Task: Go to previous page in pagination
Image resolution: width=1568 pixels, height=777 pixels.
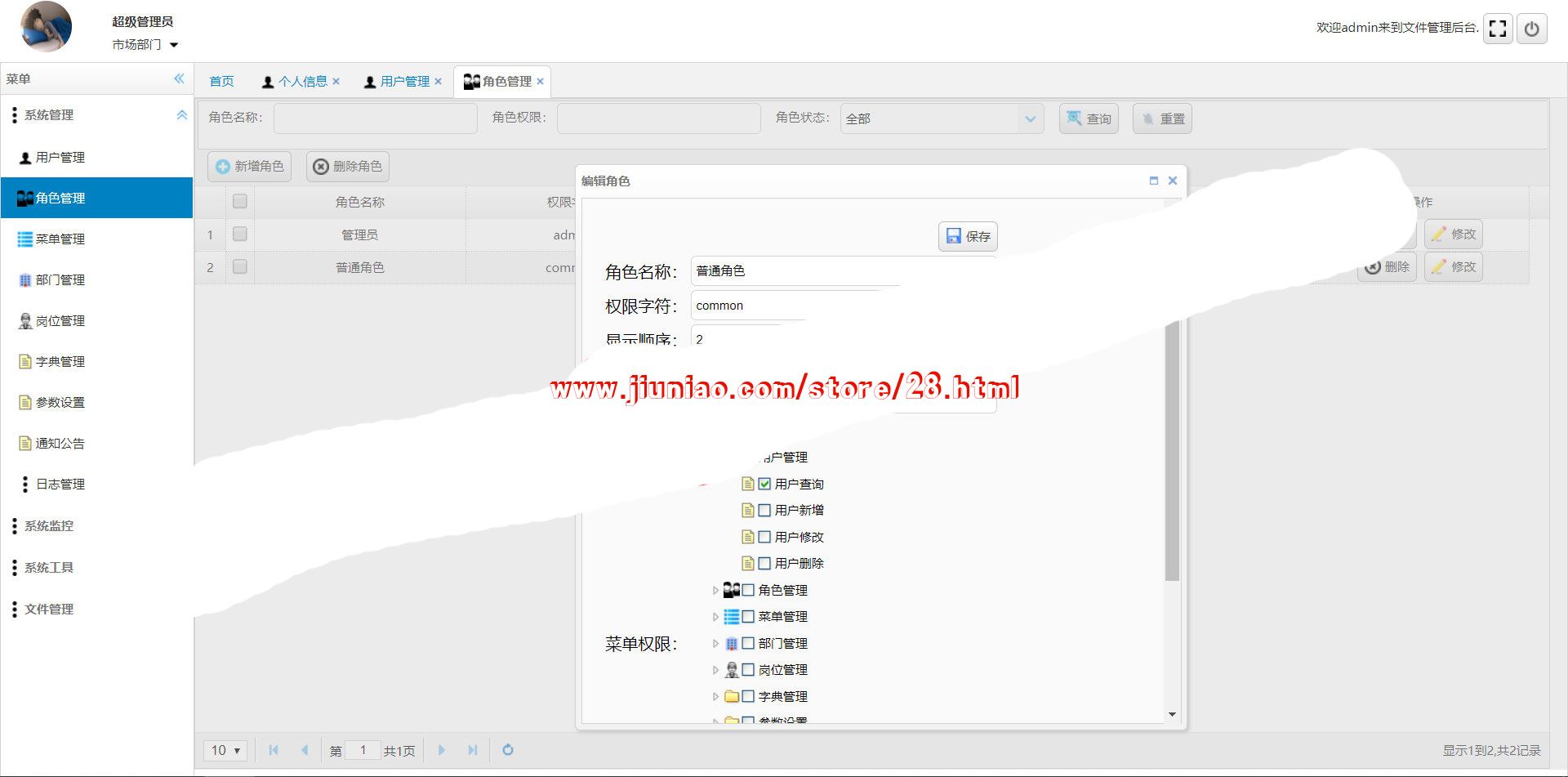Action: 305,750
